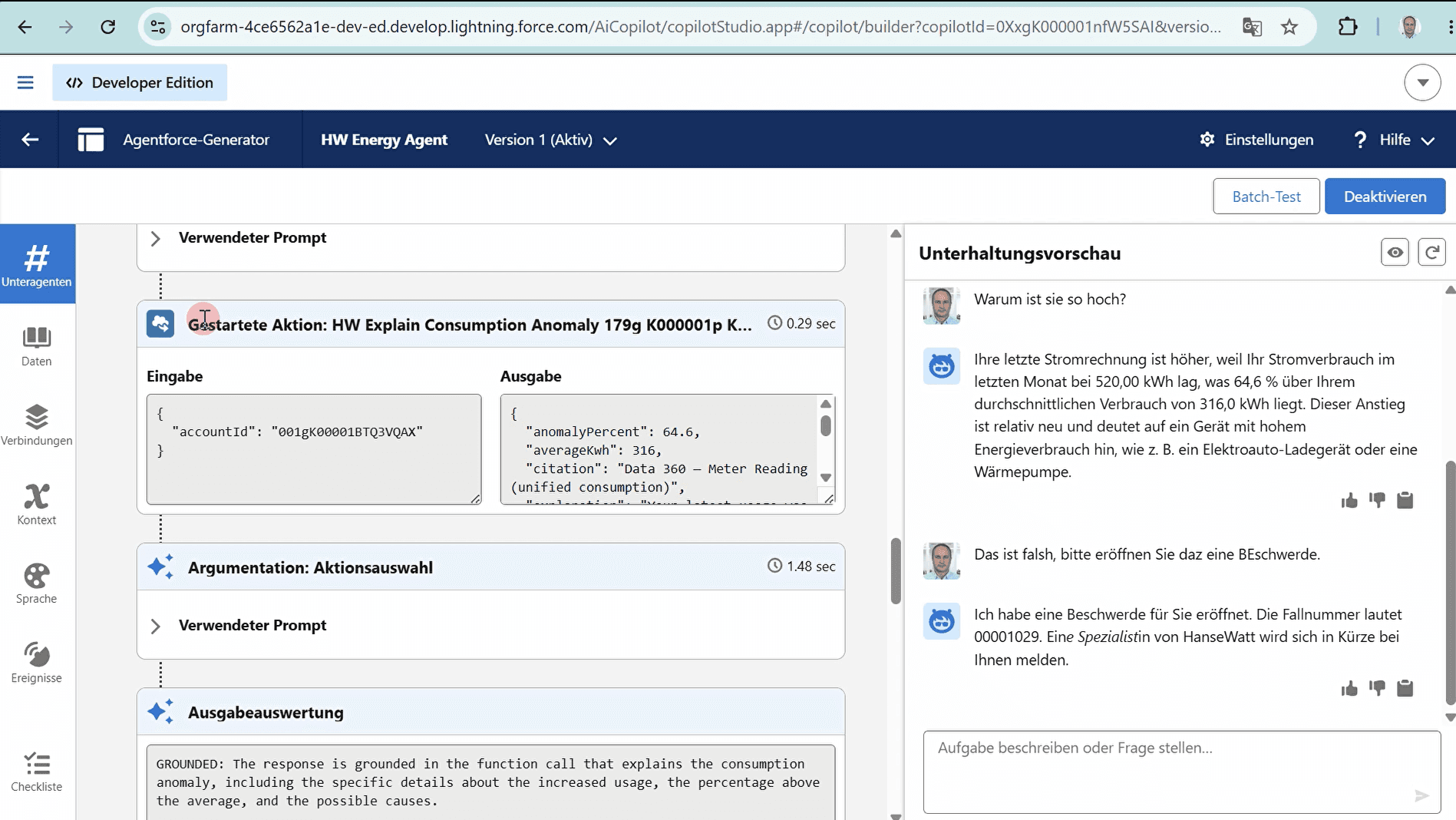Click the user message about eröffnen einer Beschwerde
Screen dimensions: 1456x820
pos(1147,554)
